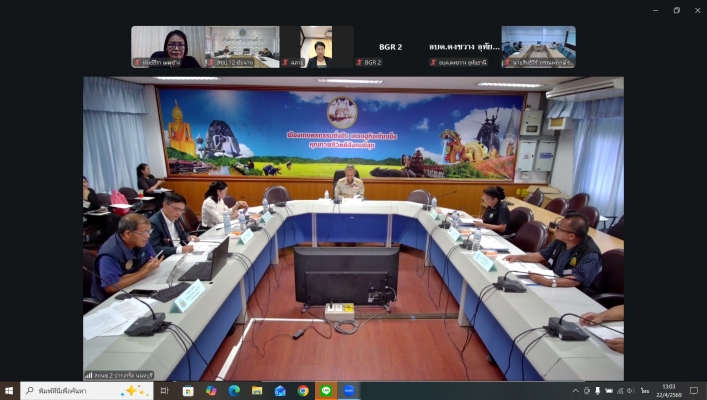Open the notification center icon
This screenshot has height=400, width=707.
coord(694,391)
